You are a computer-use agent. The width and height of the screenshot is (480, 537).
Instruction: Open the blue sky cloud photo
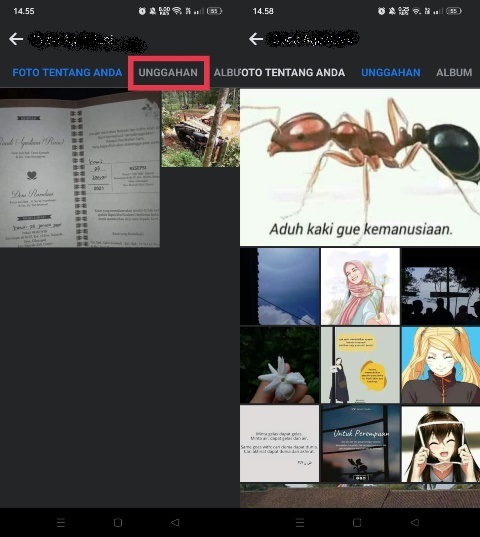(280, 286)
